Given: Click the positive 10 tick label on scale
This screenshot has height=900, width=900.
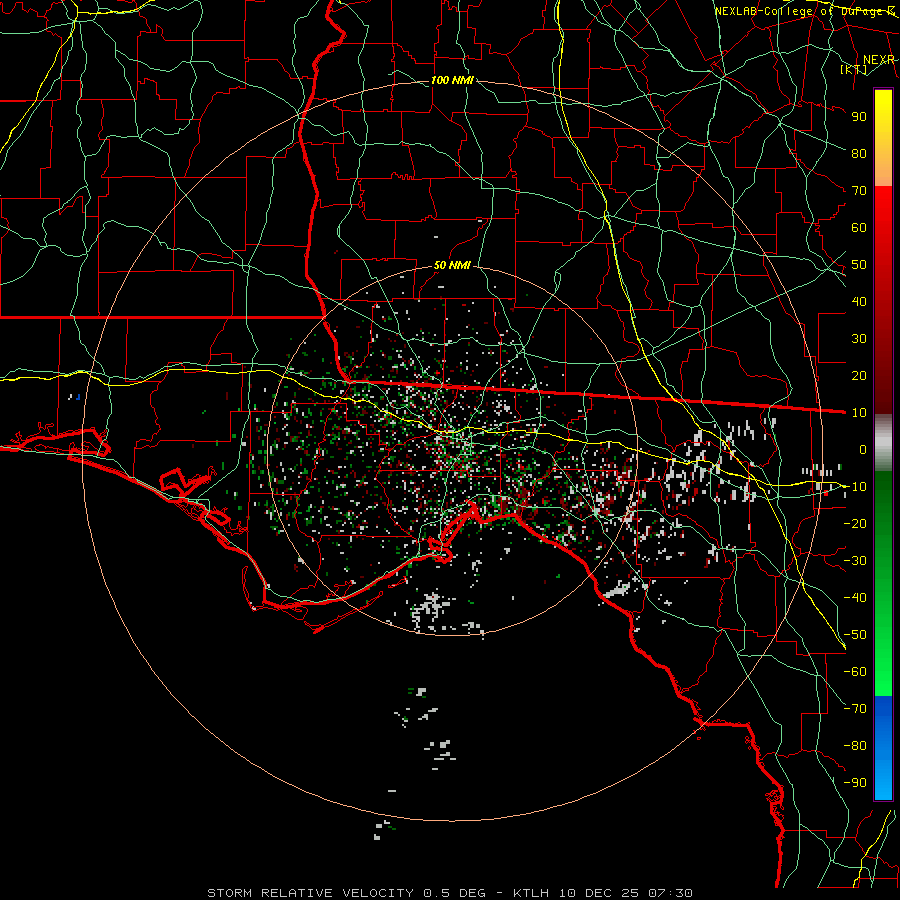Looking at the screenshot, I should pyautogui.click(x=859, y=413).
